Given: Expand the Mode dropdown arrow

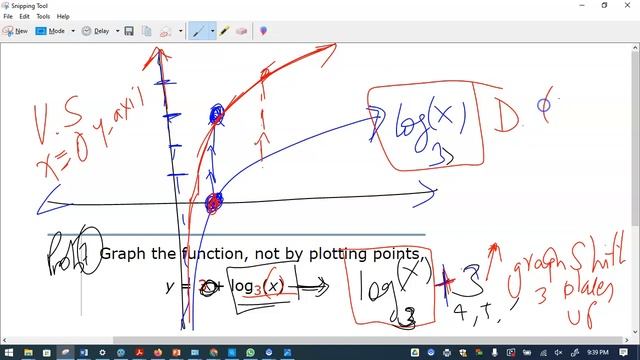Looking at the screenshot, I should [x=73, y=31].
